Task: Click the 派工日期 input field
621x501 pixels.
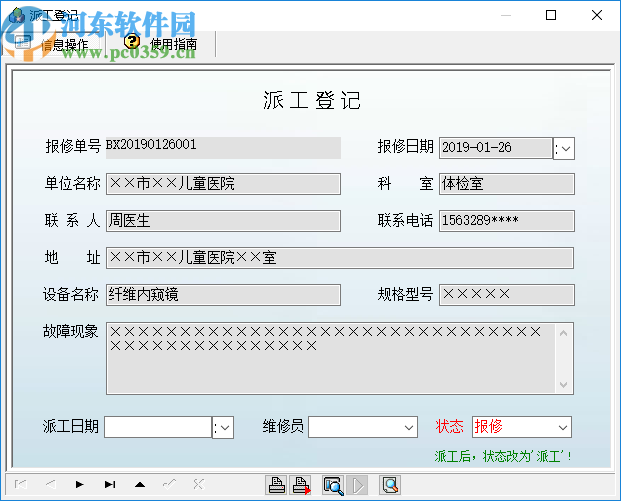Action: pyautogui.click(x=158, y=427)
